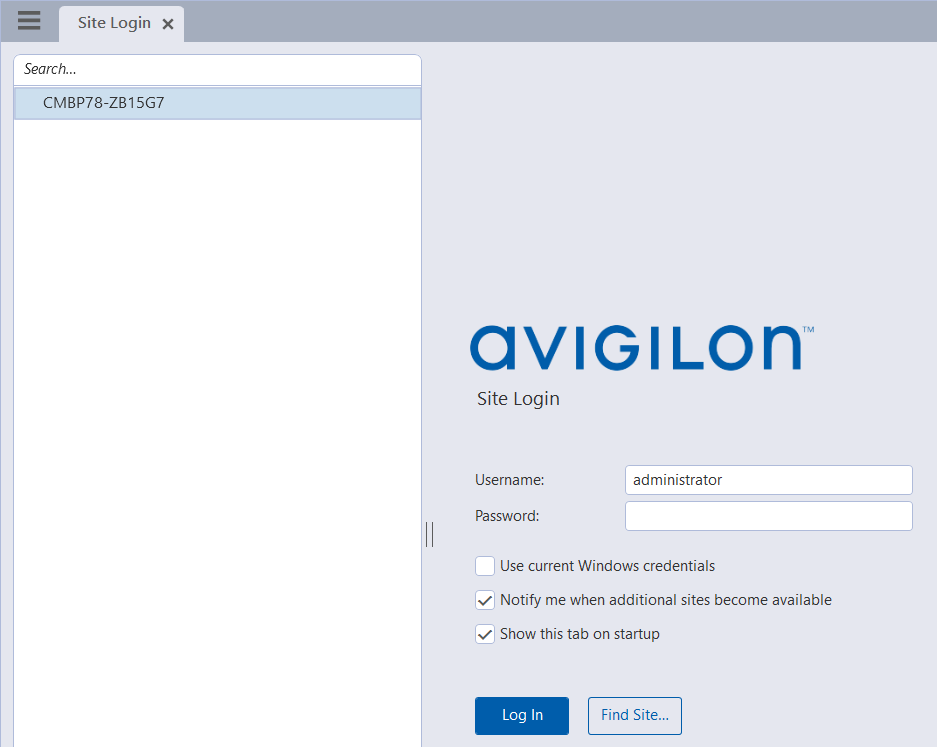Disable Show this tab on startup
This screenshot has height=747, width=937.
tap(485, 634)
